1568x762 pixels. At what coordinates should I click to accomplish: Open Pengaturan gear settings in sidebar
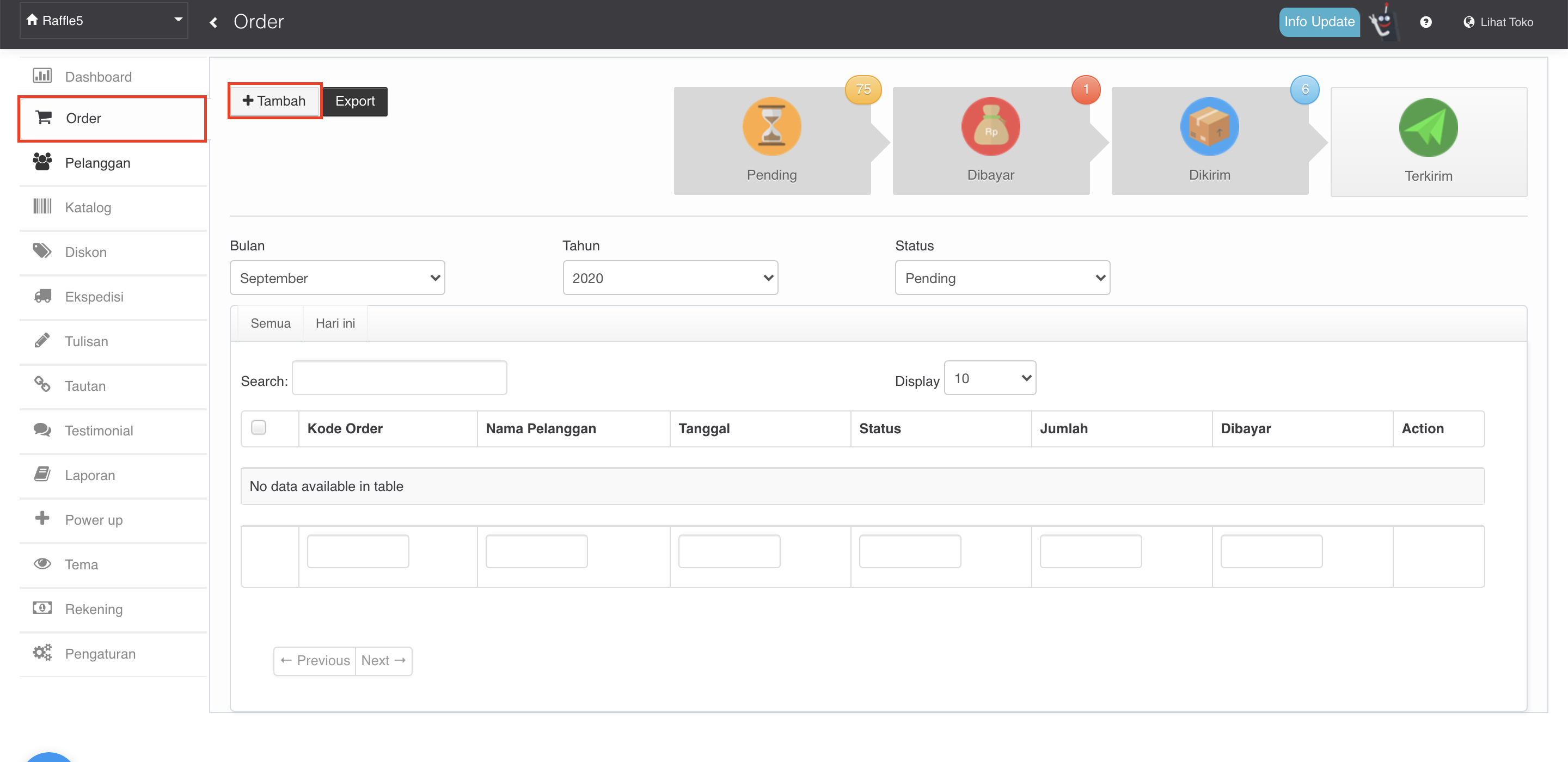[100, 653]
